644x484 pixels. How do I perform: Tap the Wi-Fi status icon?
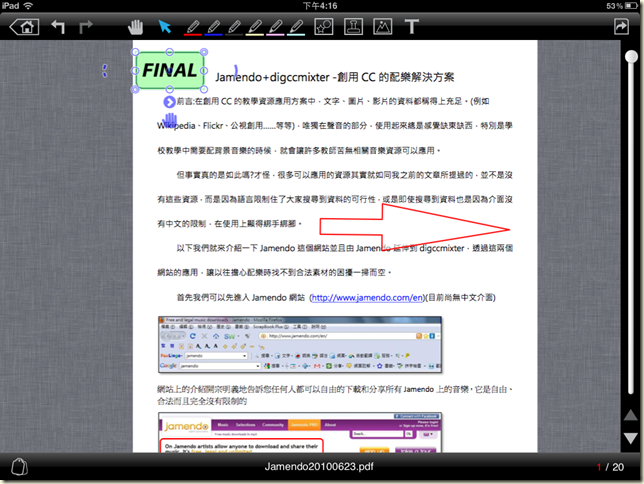28,6
